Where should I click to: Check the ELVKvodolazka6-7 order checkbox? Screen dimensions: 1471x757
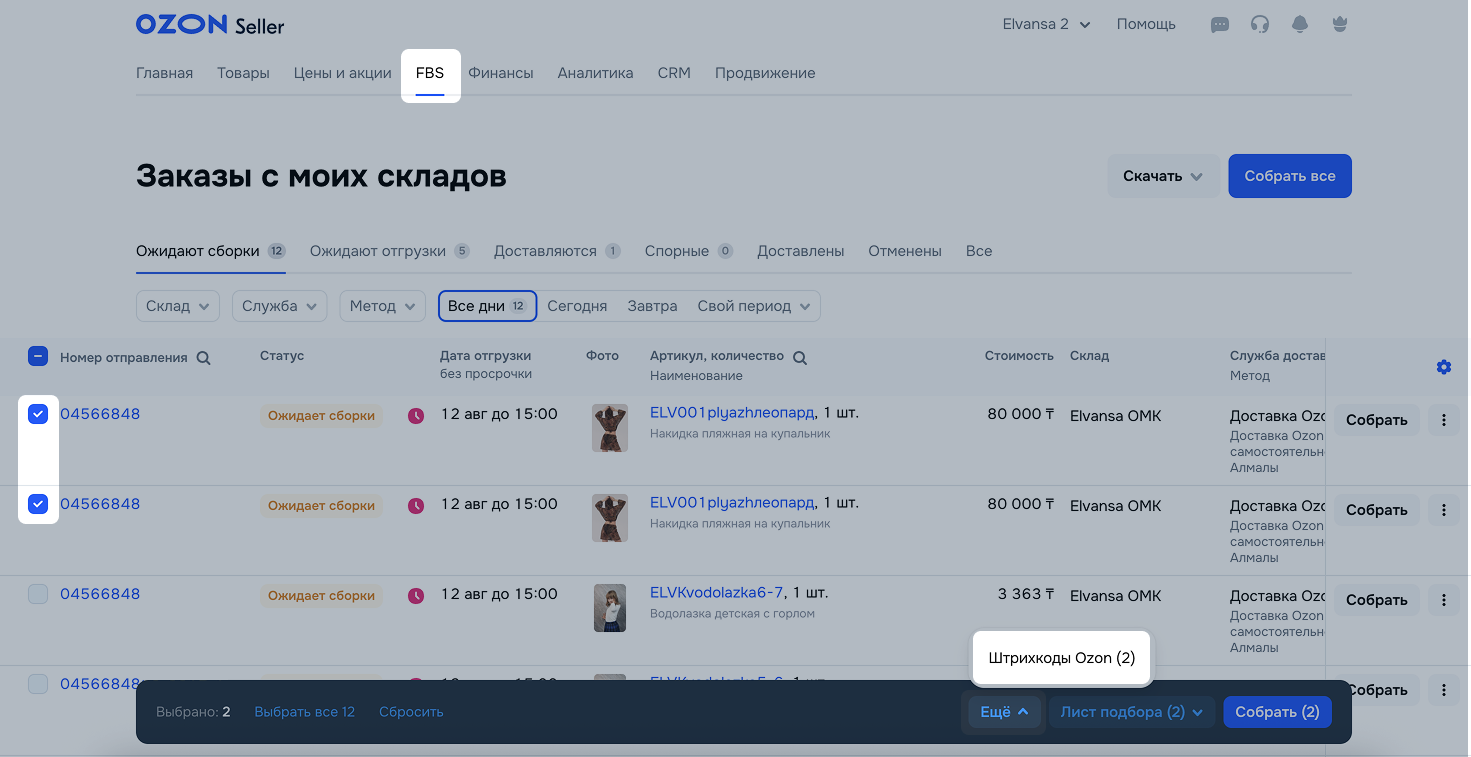click(x=38, y=594)
